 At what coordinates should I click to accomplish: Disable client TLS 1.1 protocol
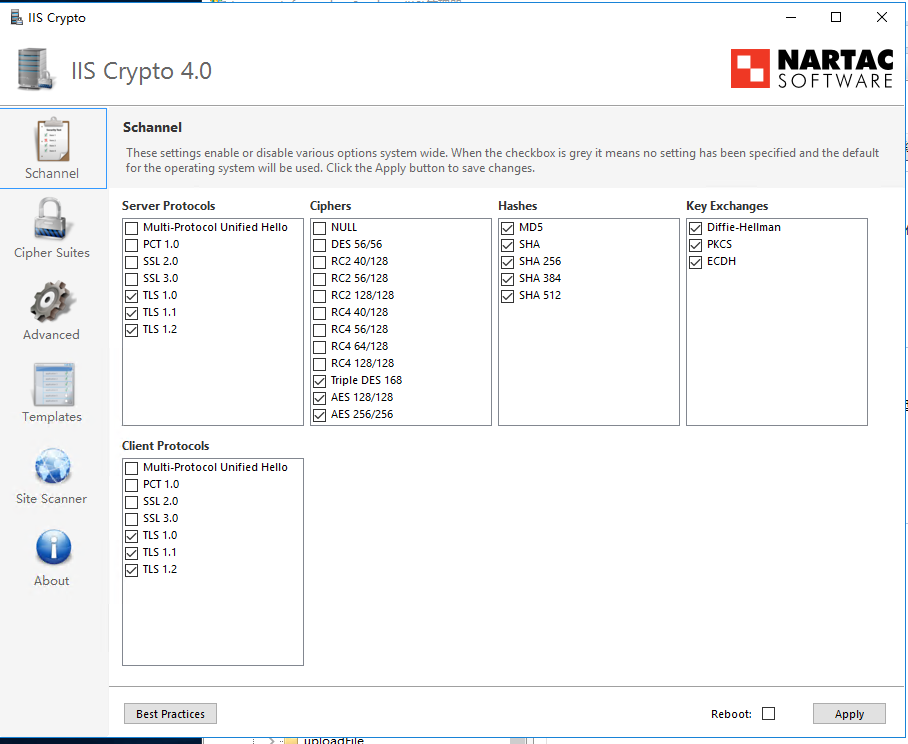tap(131, 553)
